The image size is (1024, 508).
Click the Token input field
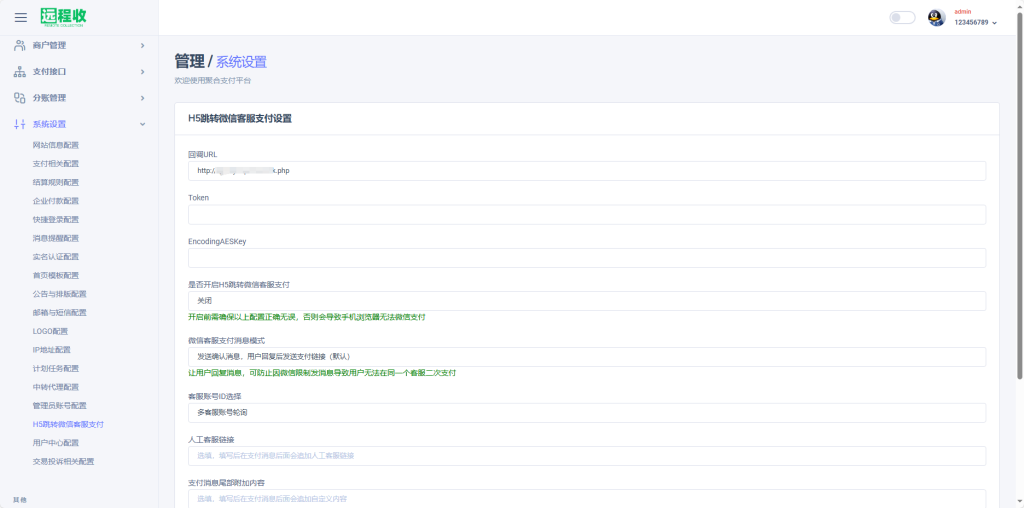pyautogui.click(x=586, y=215)
